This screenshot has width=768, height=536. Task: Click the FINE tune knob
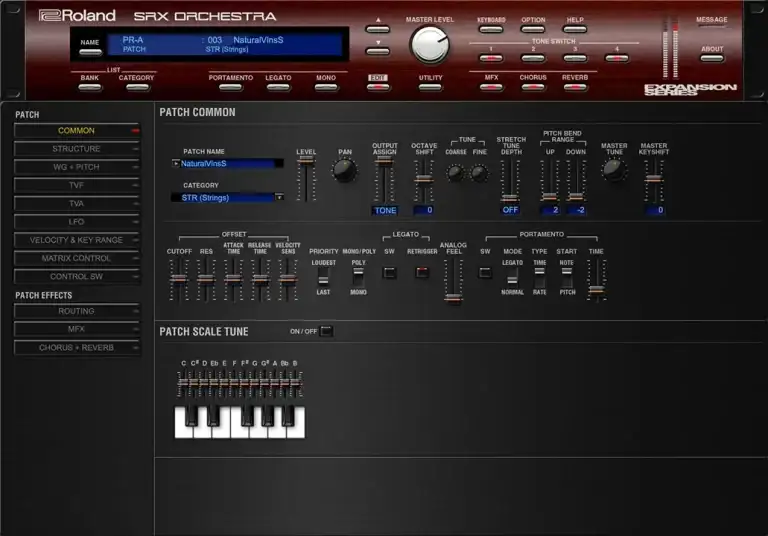479,173
